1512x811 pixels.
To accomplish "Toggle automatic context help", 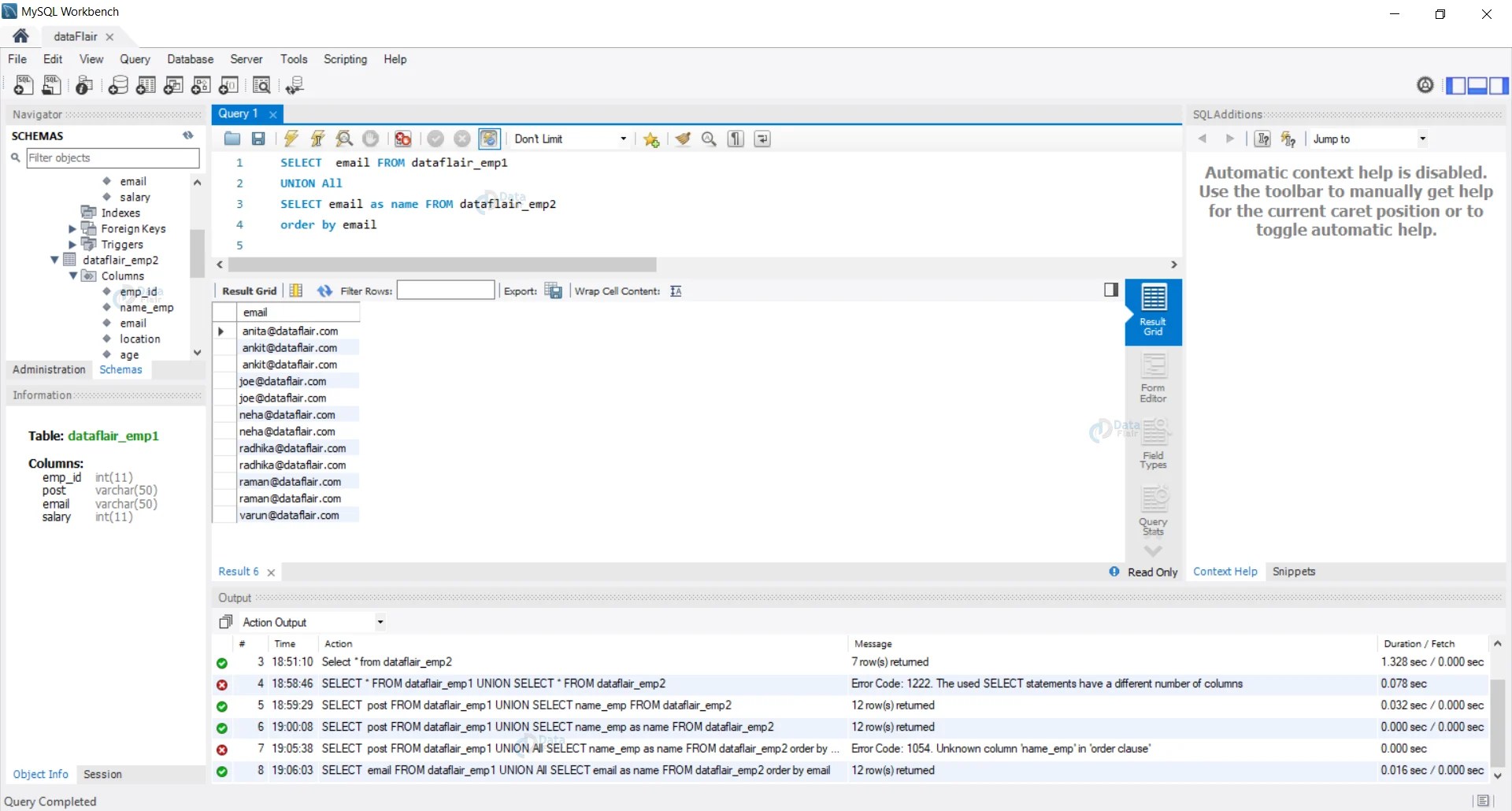I will click(1288, 139).
